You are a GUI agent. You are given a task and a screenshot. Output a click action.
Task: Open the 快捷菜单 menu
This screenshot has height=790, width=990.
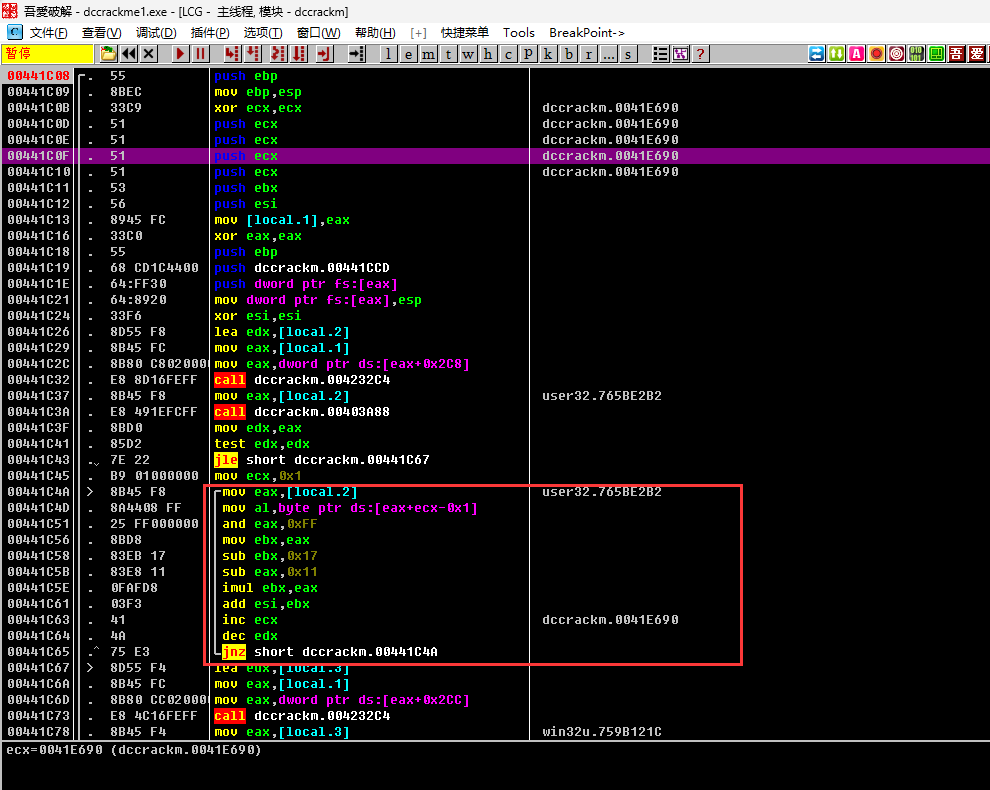(465, 33)
